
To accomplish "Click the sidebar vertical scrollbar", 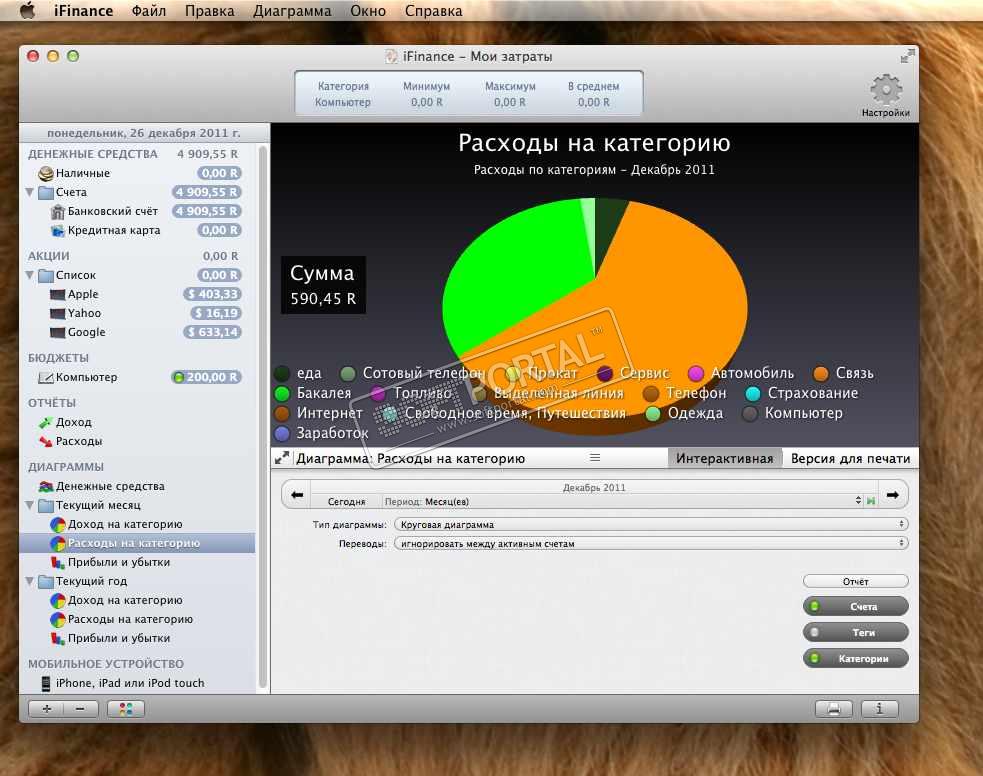I will click(x=263, y=417).
